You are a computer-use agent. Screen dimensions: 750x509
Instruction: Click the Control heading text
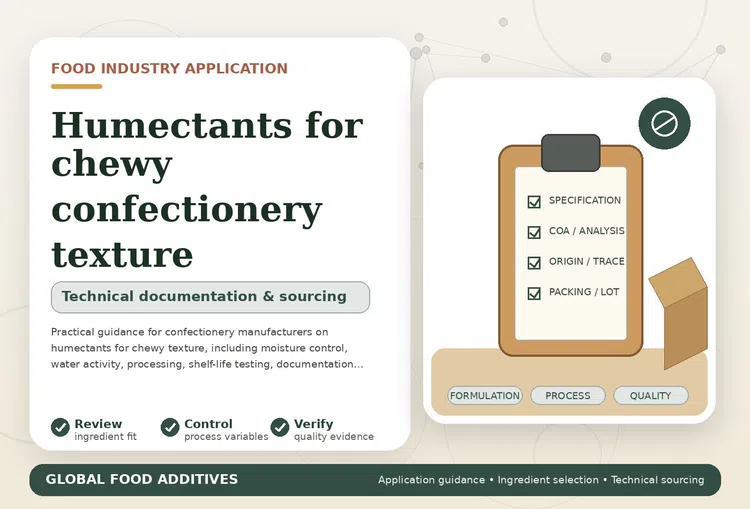[x=209, y=424]
